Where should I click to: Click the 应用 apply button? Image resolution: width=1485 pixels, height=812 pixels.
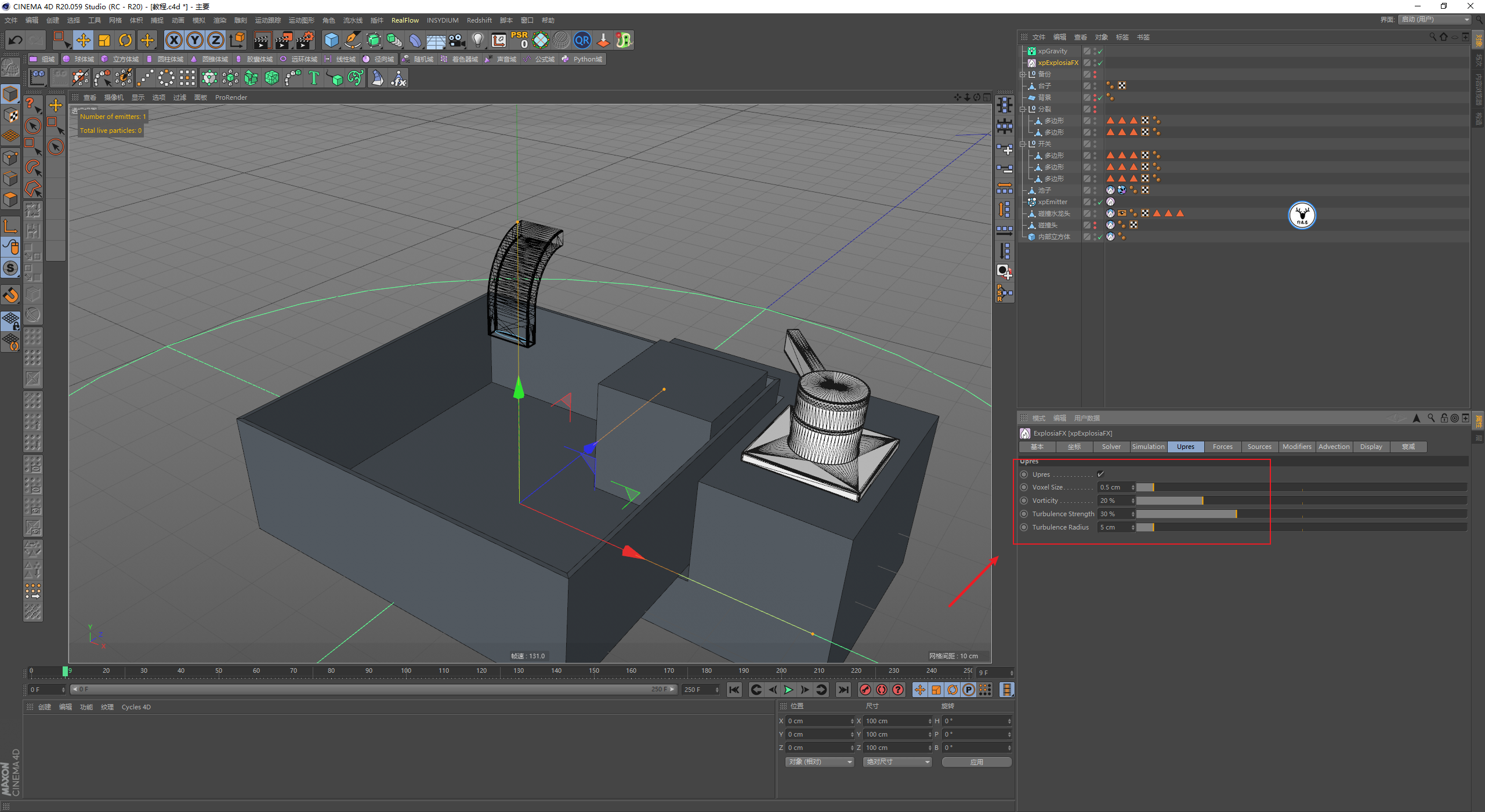pos(976,762)
